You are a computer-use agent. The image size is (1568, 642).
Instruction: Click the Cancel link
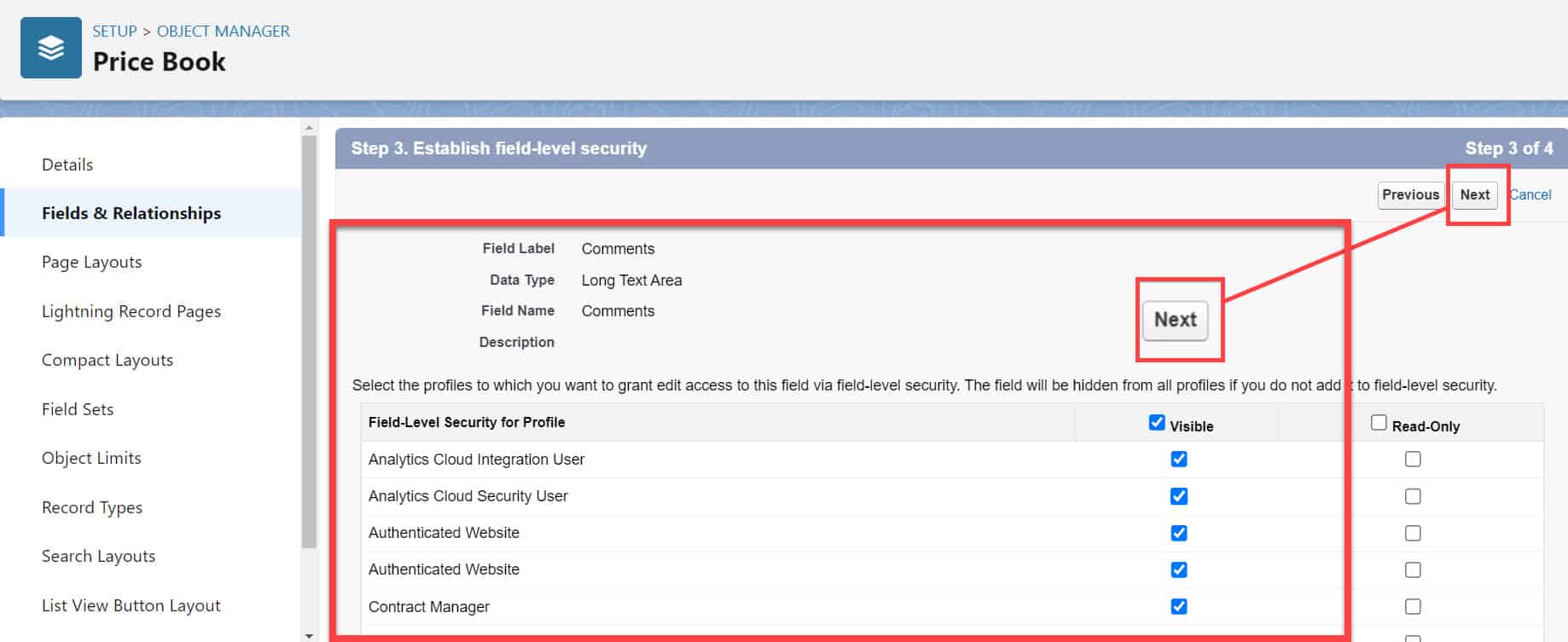(x=1530, y=194)
